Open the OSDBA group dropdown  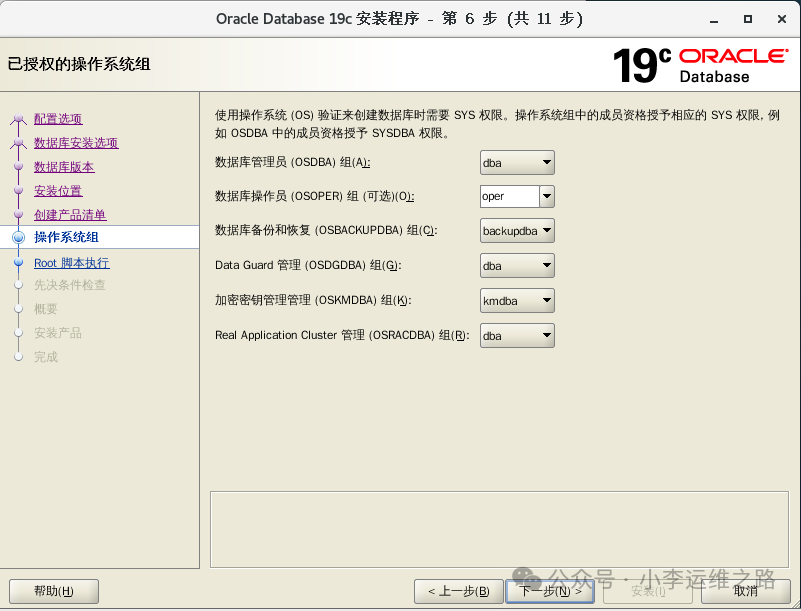click(517, 163)
